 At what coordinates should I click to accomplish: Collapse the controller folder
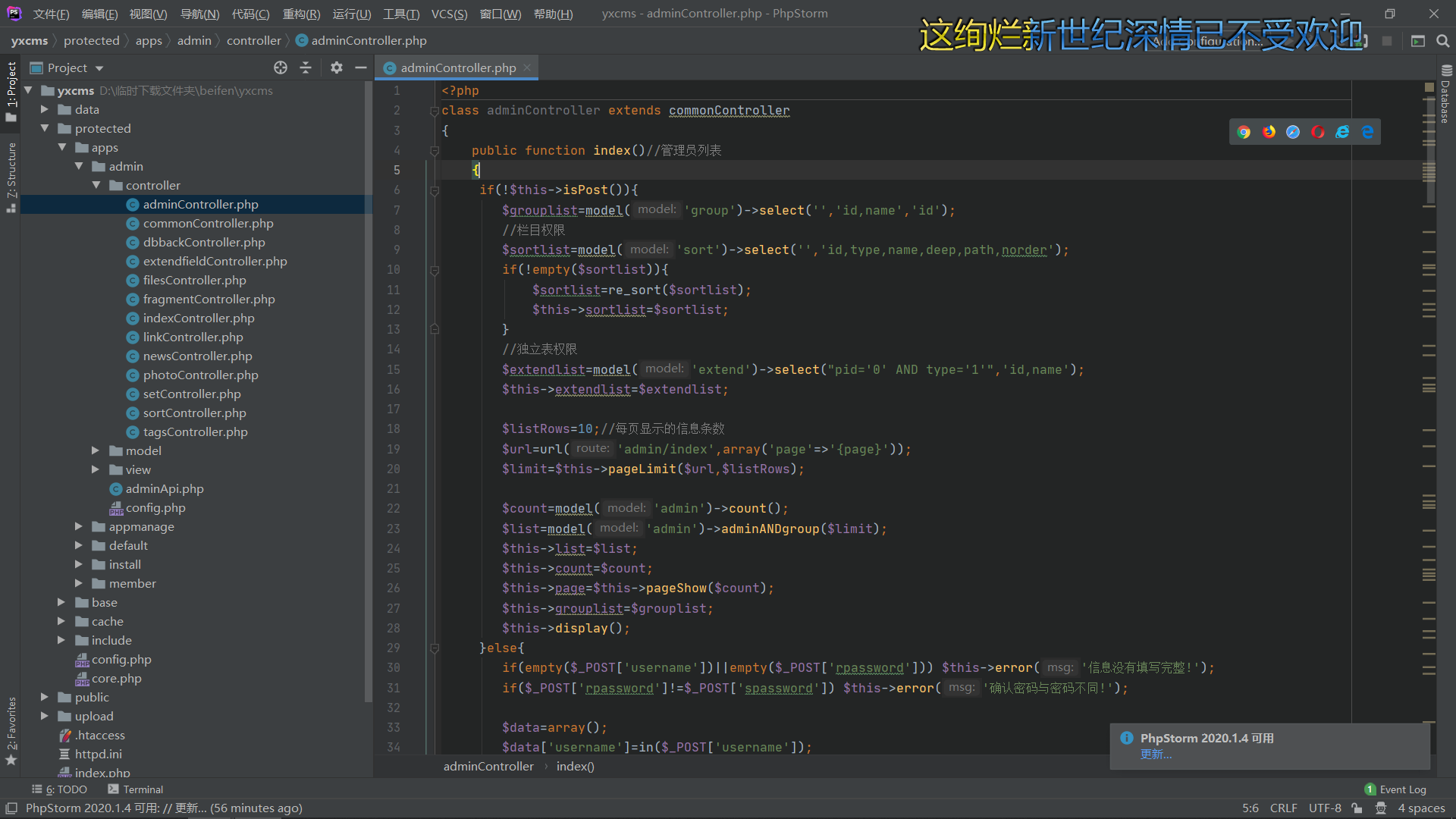coord(96,185)
